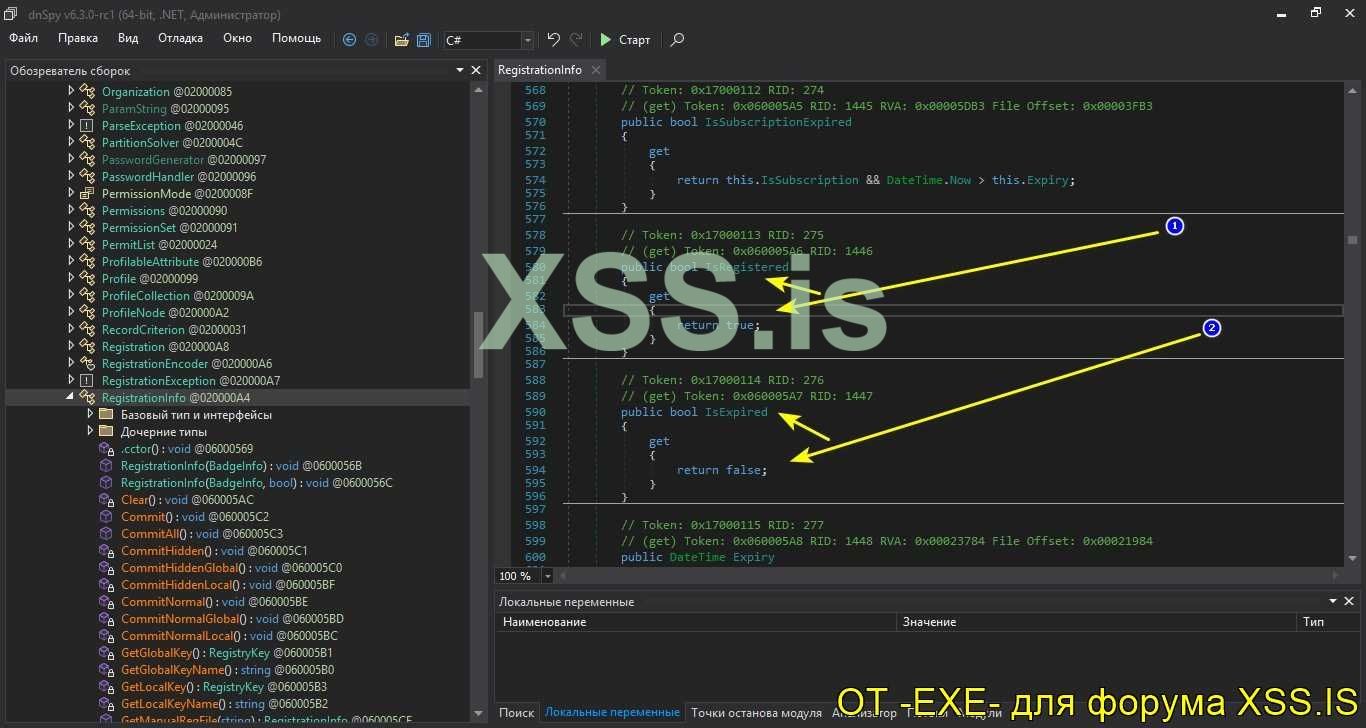Click the code editor vertical scrollbar thumb
The width and height of the screenshot is (1366, 728).
click(x=1352, y=240)
